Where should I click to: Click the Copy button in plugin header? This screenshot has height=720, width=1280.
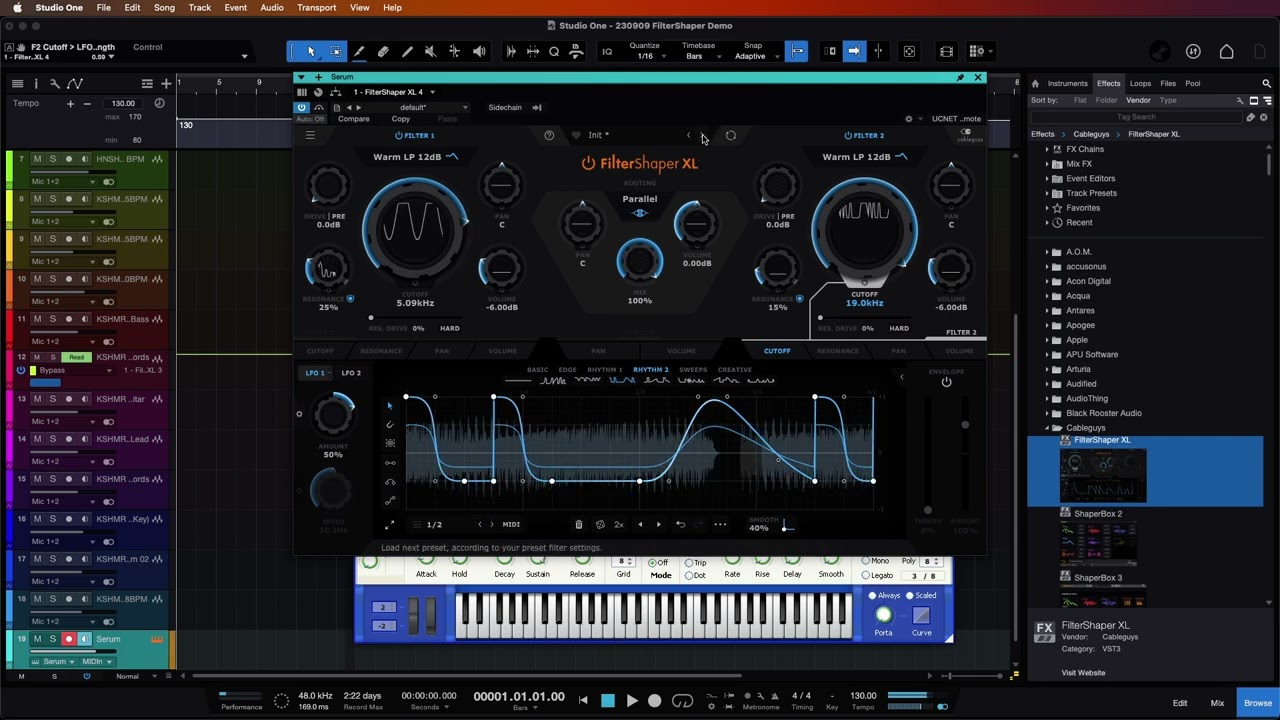[x=400, y=119]
